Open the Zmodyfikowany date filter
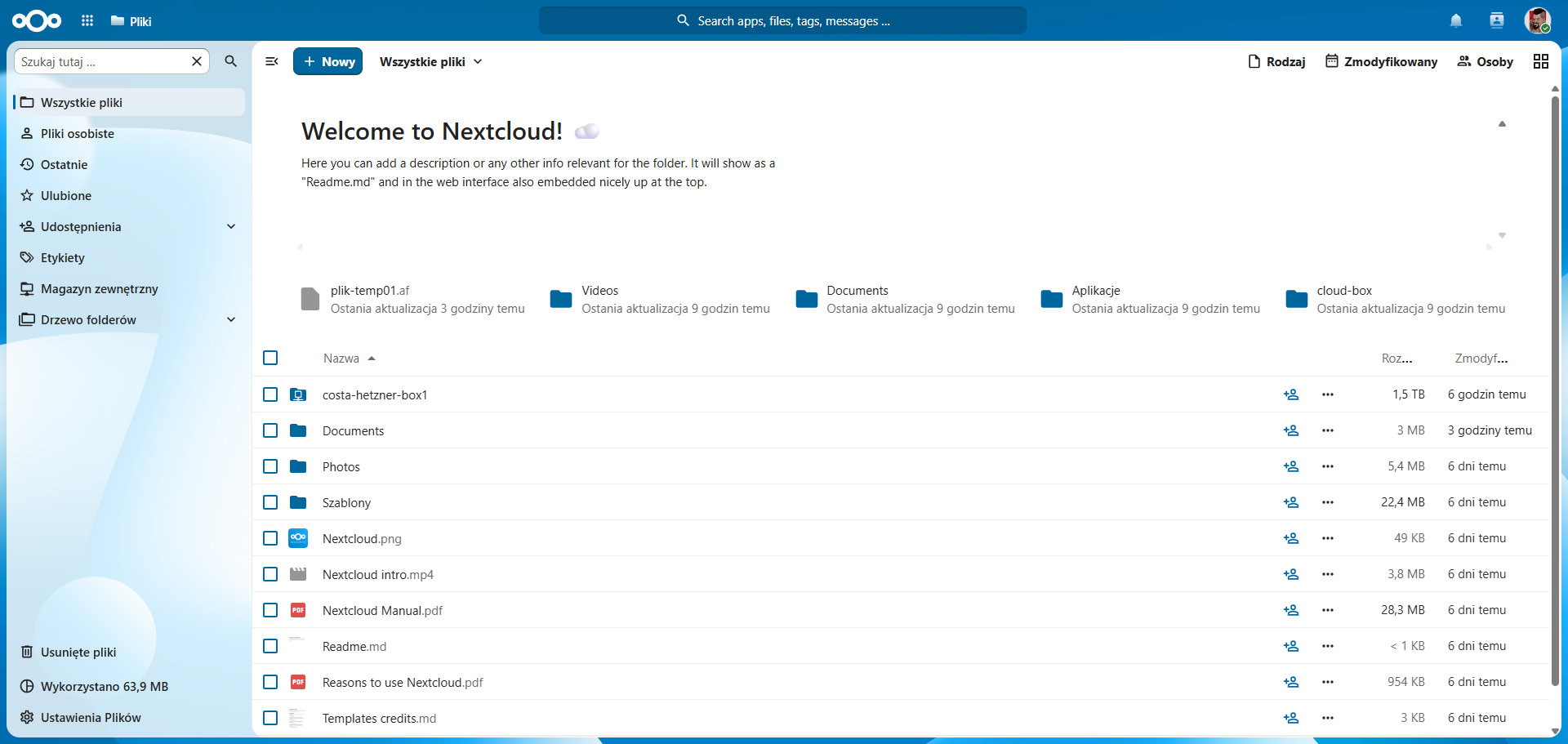This screenshot has height=744, width=1568. (1381, 61)
